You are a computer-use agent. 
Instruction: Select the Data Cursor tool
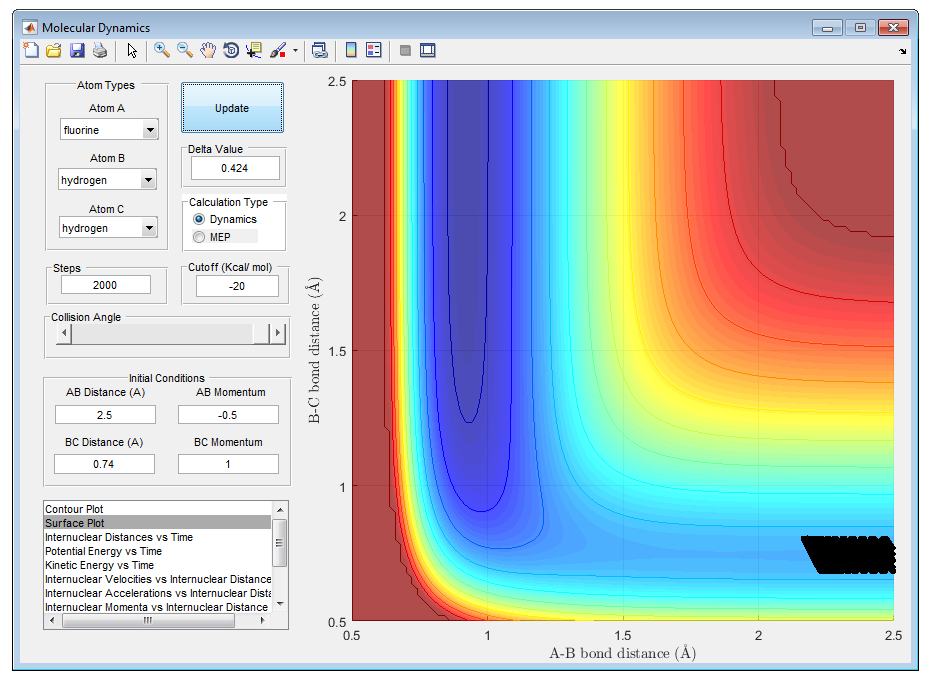point(254,50)
